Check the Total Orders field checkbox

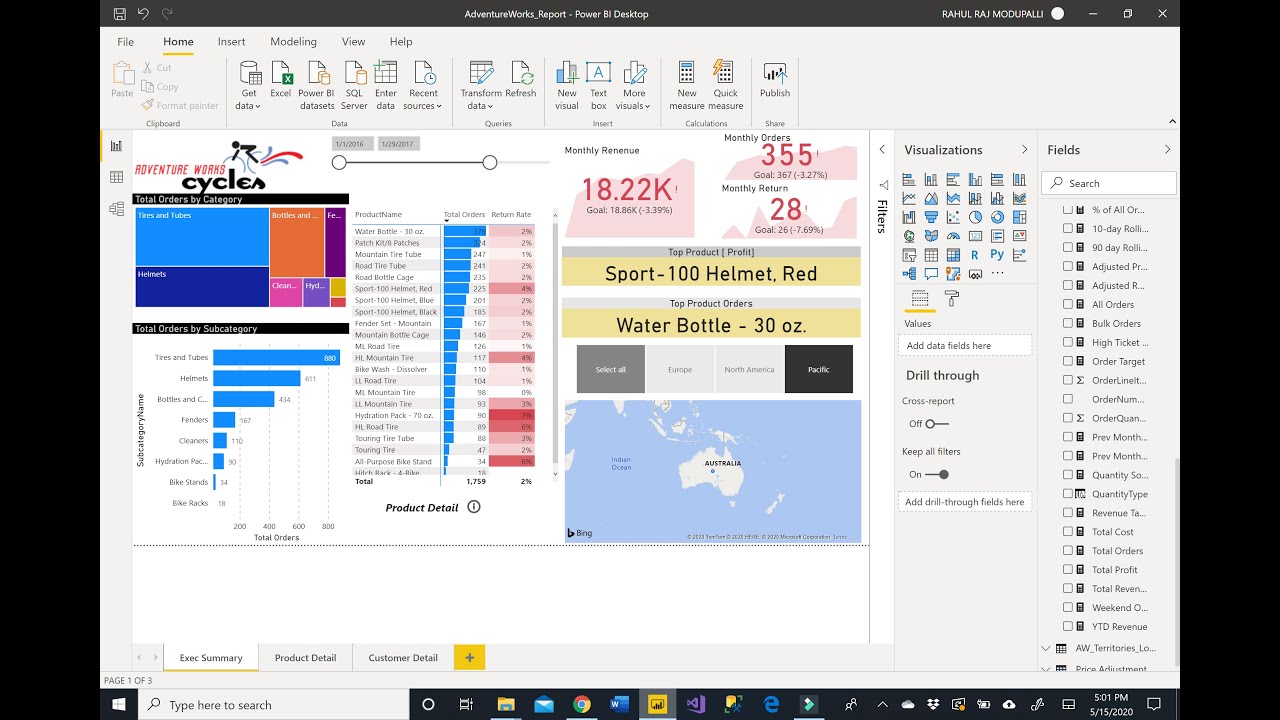pyautogui.click(x=1068, y=551)
